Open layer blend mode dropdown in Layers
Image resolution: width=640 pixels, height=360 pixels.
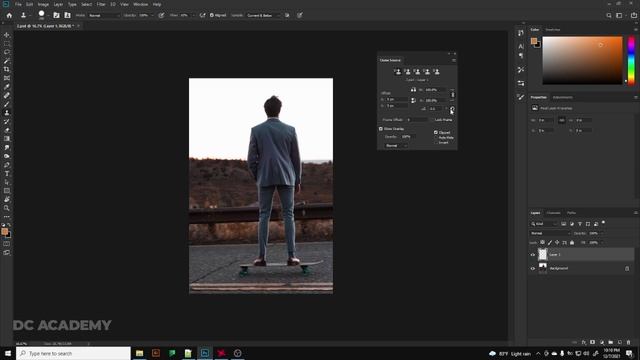tap(550, 233)
